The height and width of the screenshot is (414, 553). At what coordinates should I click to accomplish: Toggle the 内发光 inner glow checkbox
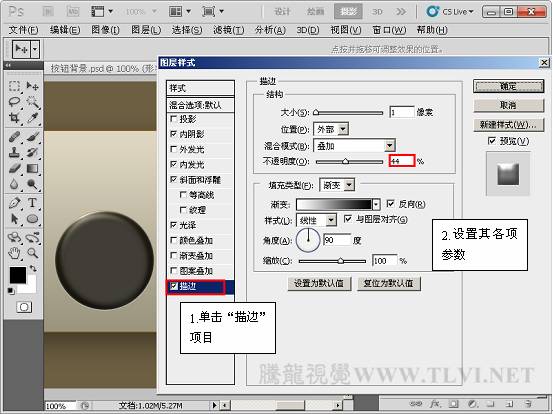tap(174, 164)
